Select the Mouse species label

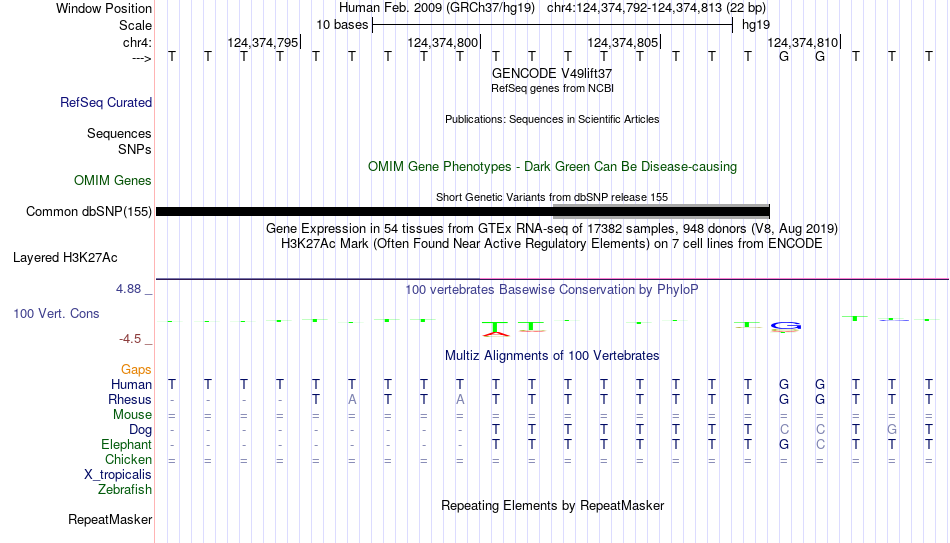(132, 415)
